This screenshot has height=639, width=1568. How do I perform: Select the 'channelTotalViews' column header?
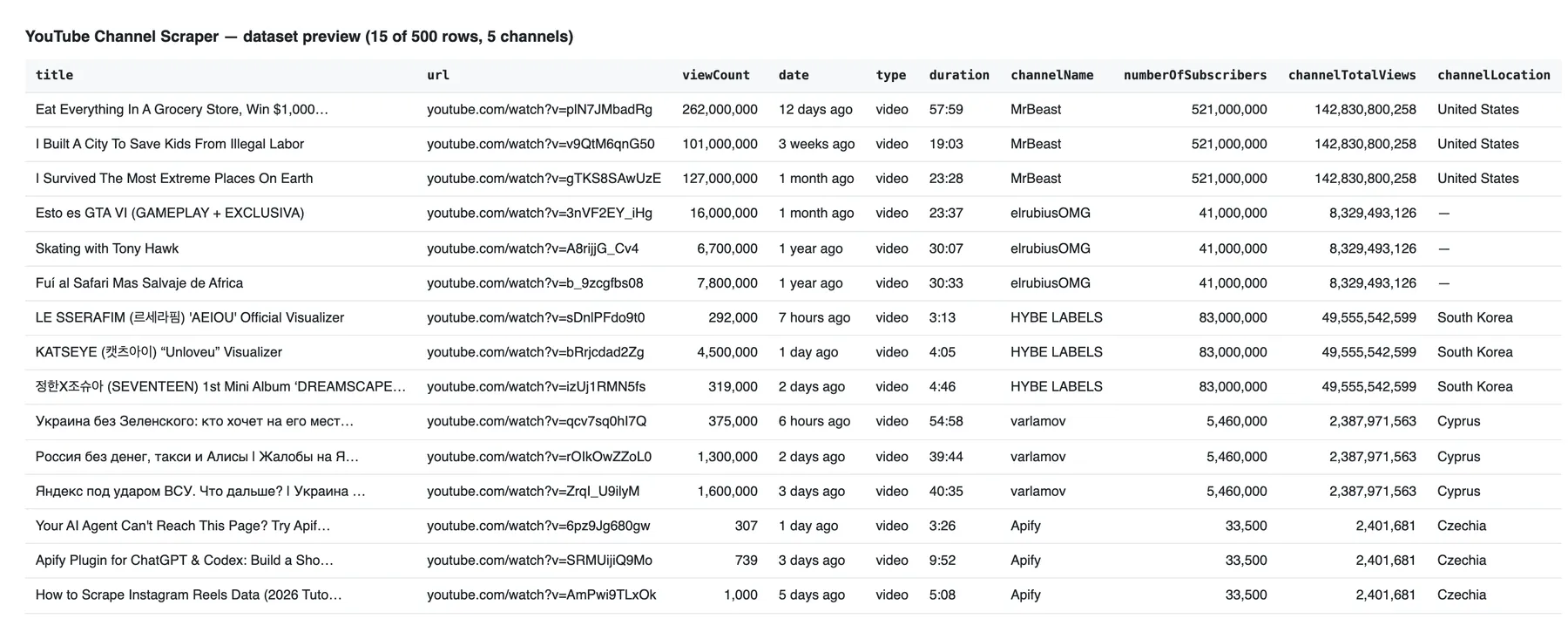tap(1352, 75)
